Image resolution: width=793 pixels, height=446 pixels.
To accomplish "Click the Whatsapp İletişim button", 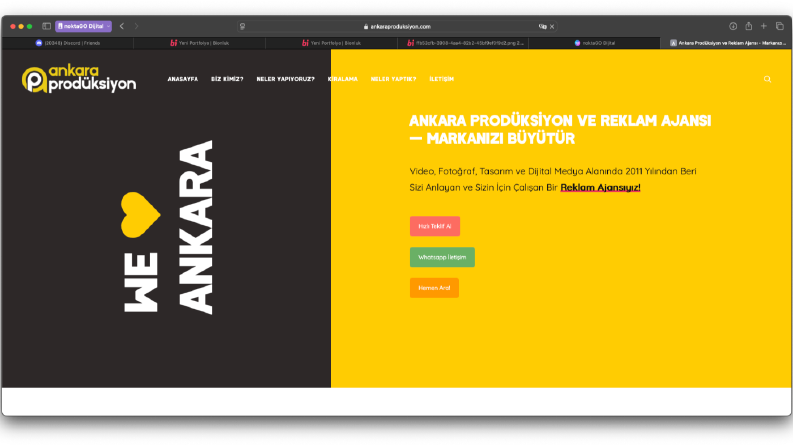I will pos(442,257).
